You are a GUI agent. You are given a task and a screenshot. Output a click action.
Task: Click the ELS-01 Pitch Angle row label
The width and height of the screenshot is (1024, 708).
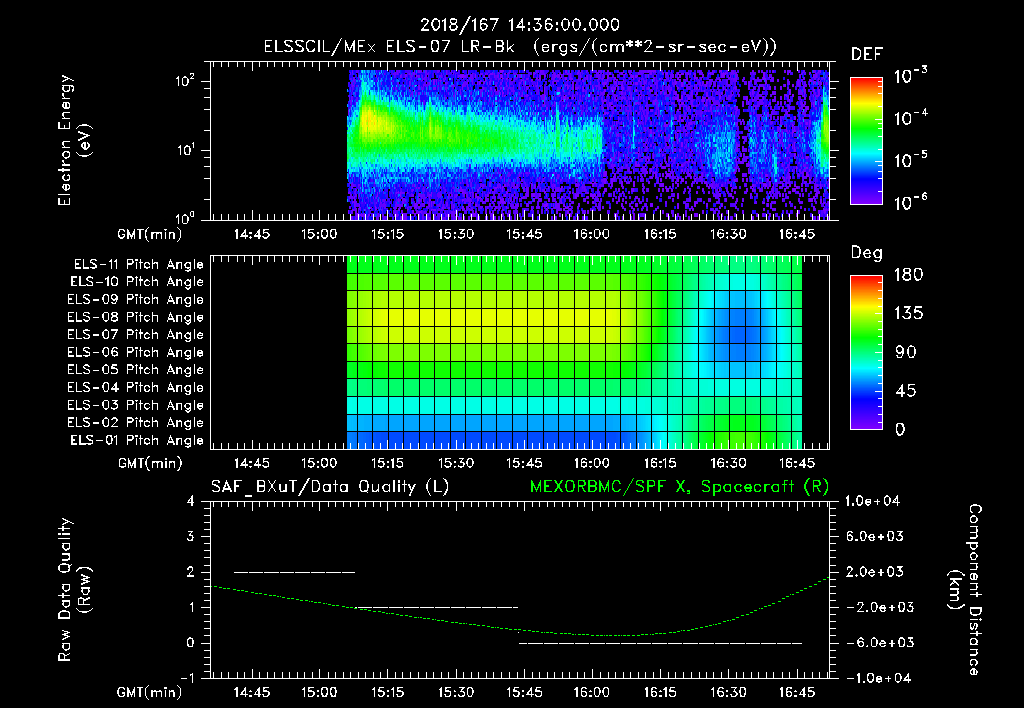136,441
